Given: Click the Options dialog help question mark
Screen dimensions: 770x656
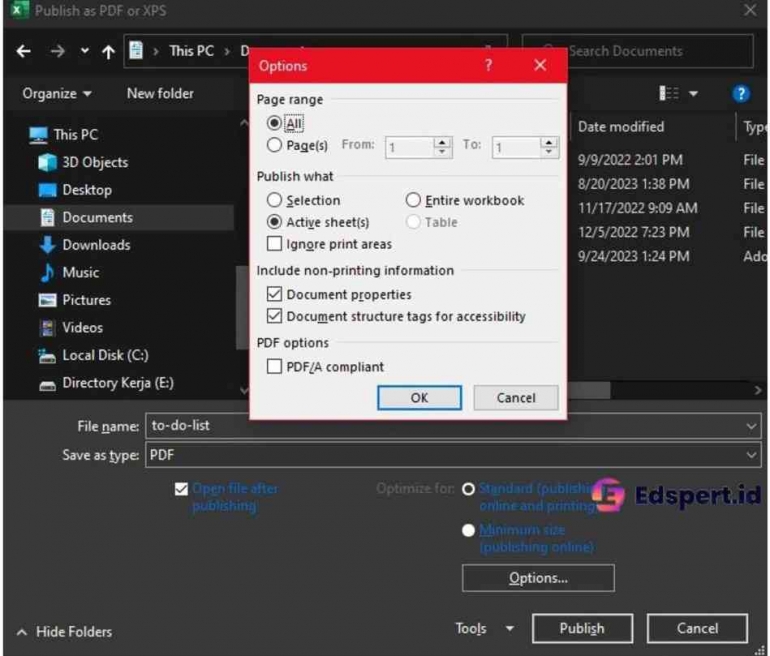Looking at the screenshot, I should click(488, 65).
